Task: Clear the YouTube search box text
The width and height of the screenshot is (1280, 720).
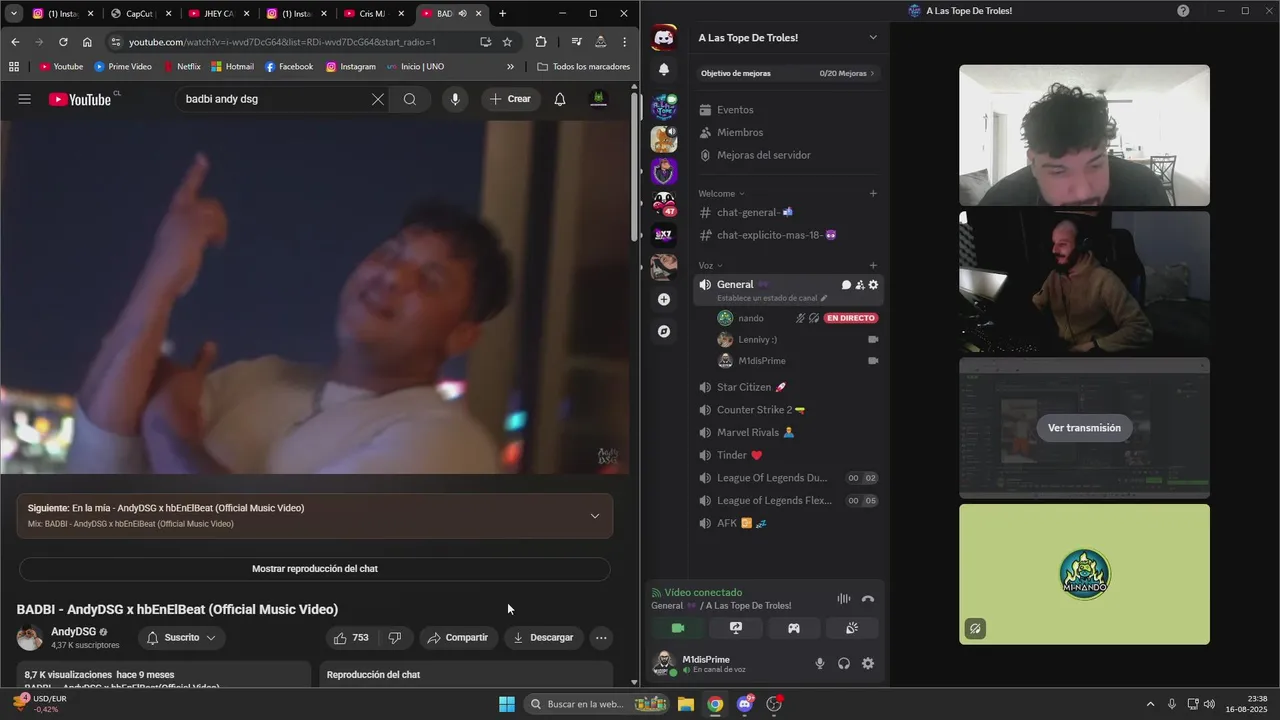Action: [377, 99]
